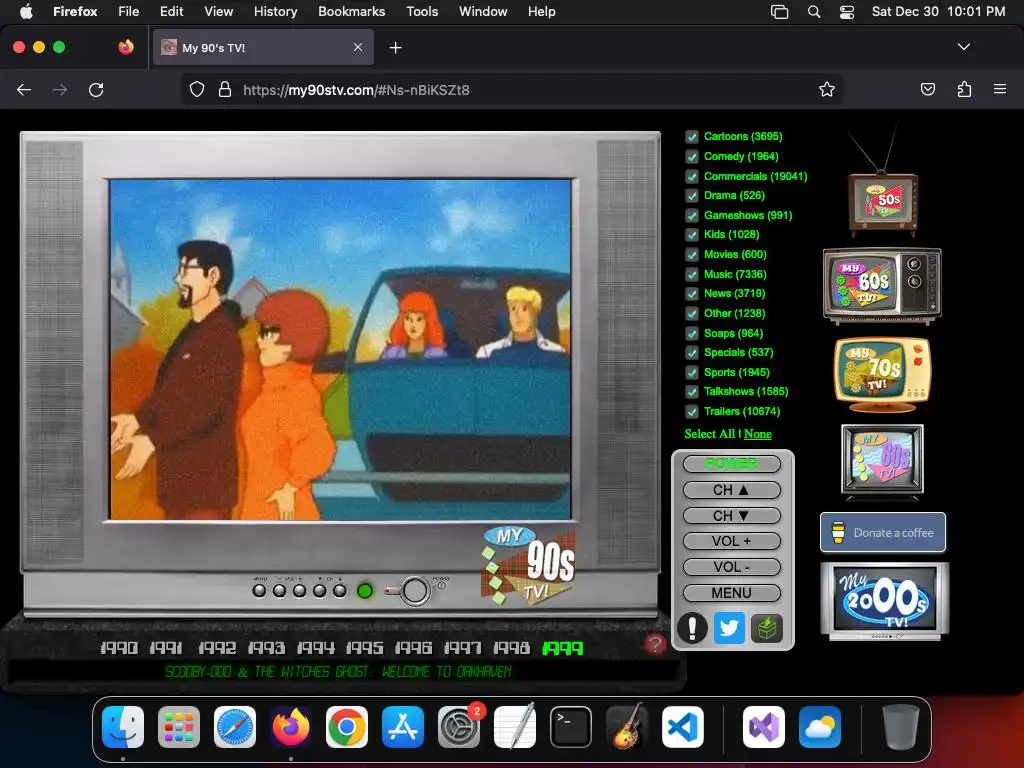Uncheck the Sports category
Image resolution: width=1024 pixels, height=768 pixels.
[x=692, y=372]
